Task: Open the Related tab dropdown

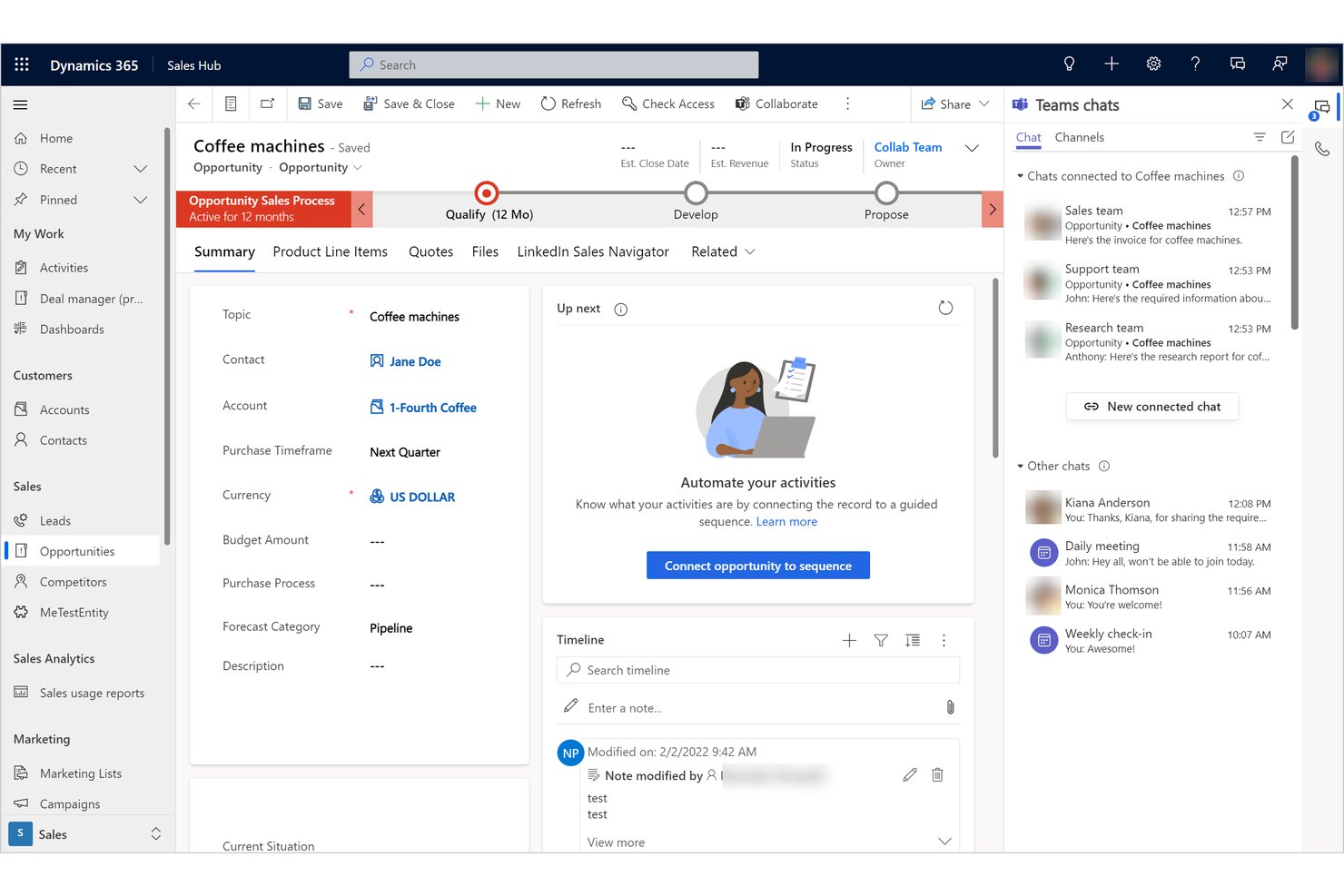Action: click(723, 252)
